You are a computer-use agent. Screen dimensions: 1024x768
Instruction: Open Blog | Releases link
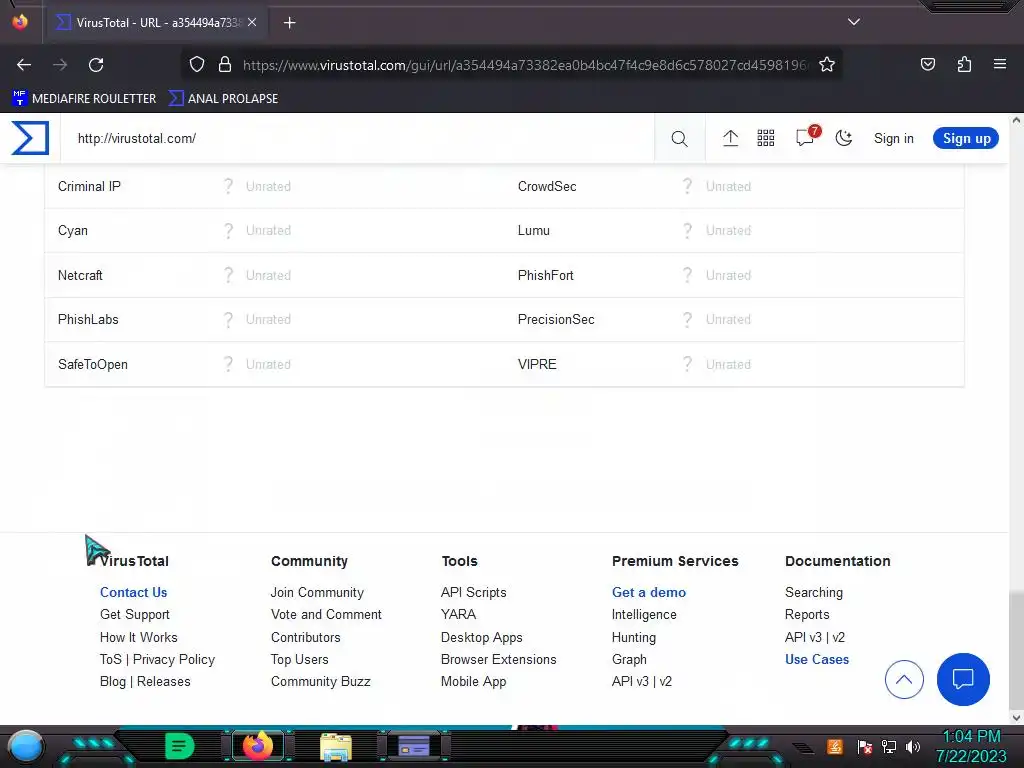tap(145, 682)
